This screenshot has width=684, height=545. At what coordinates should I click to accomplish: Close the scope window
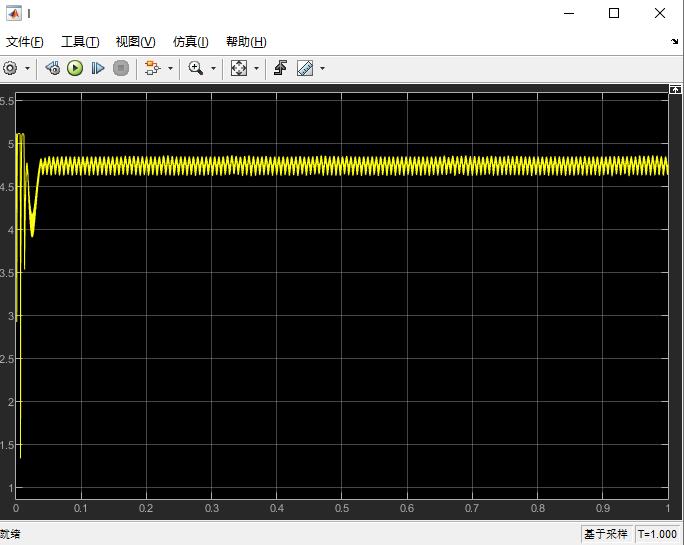[x=660, y=14]
